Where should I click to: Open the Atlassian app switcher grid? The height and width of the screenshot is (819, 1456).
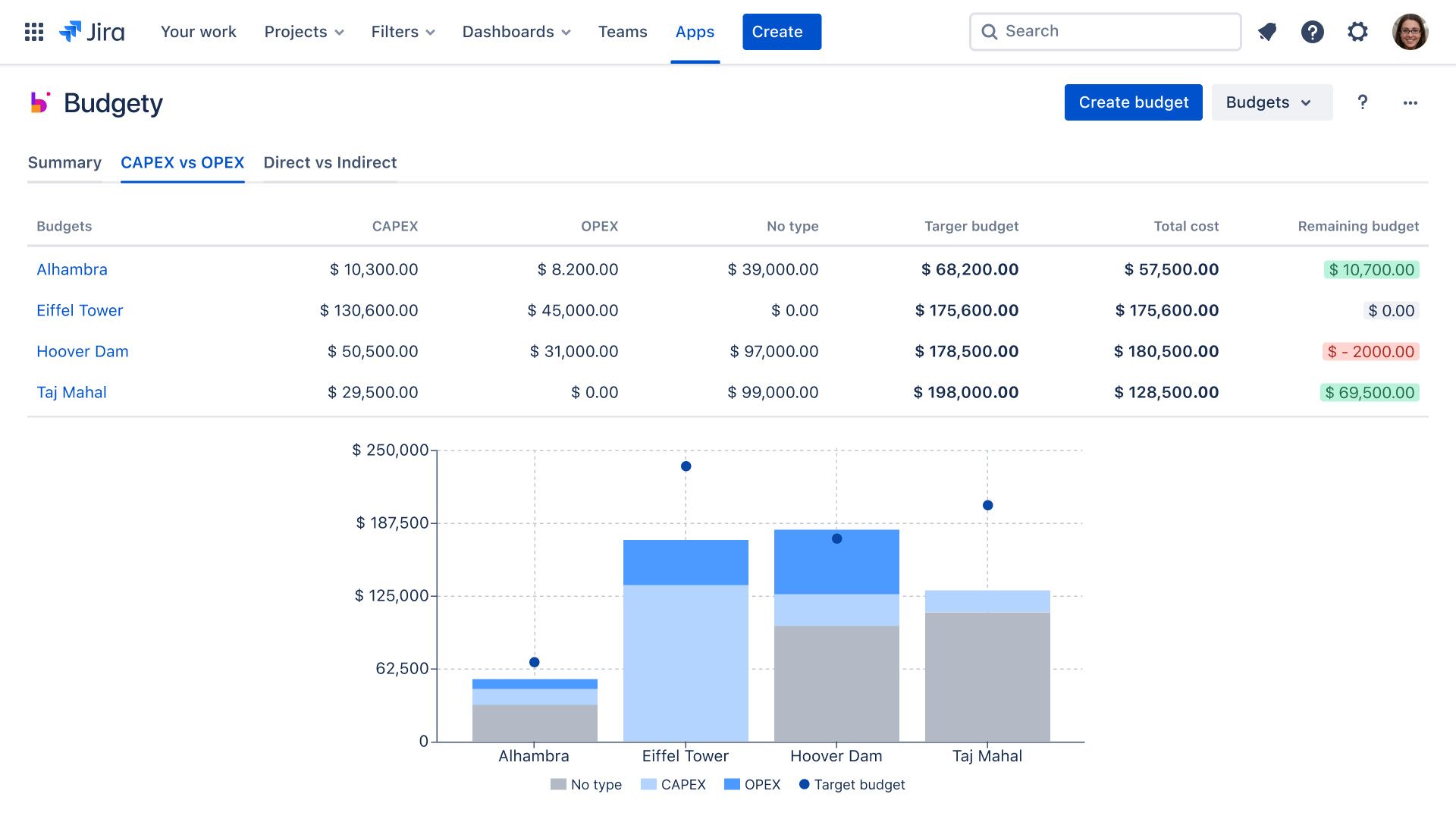(x=33, y=32)
